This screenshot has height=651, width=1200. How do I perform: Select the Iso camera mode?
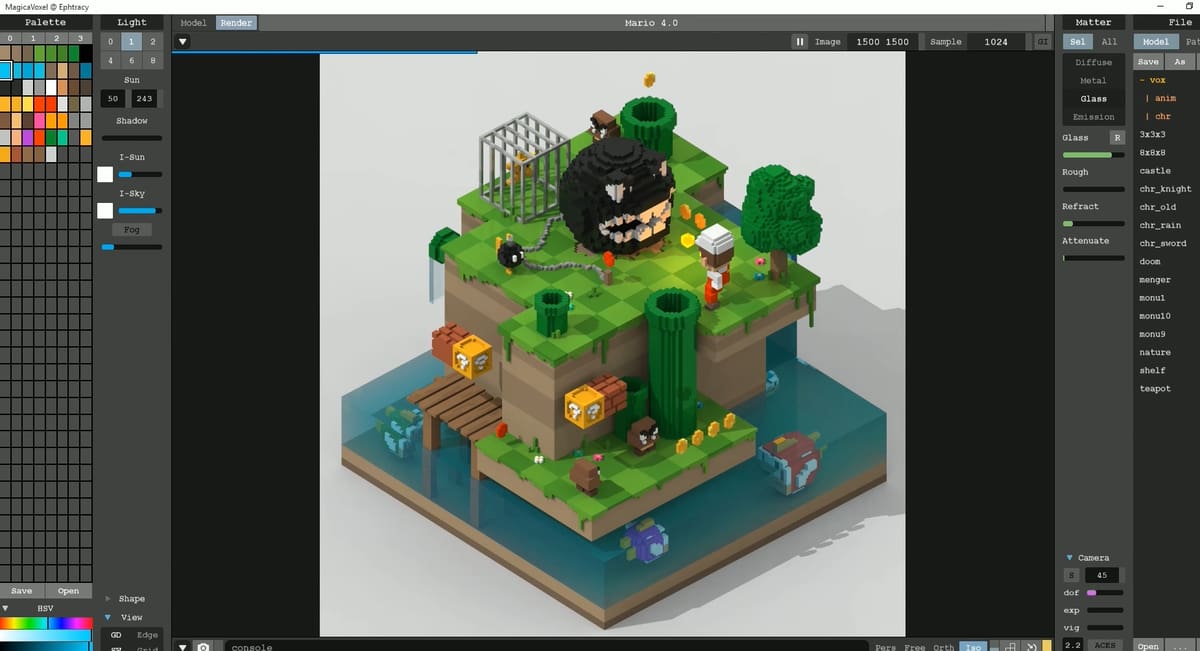[x=972, y=647]
